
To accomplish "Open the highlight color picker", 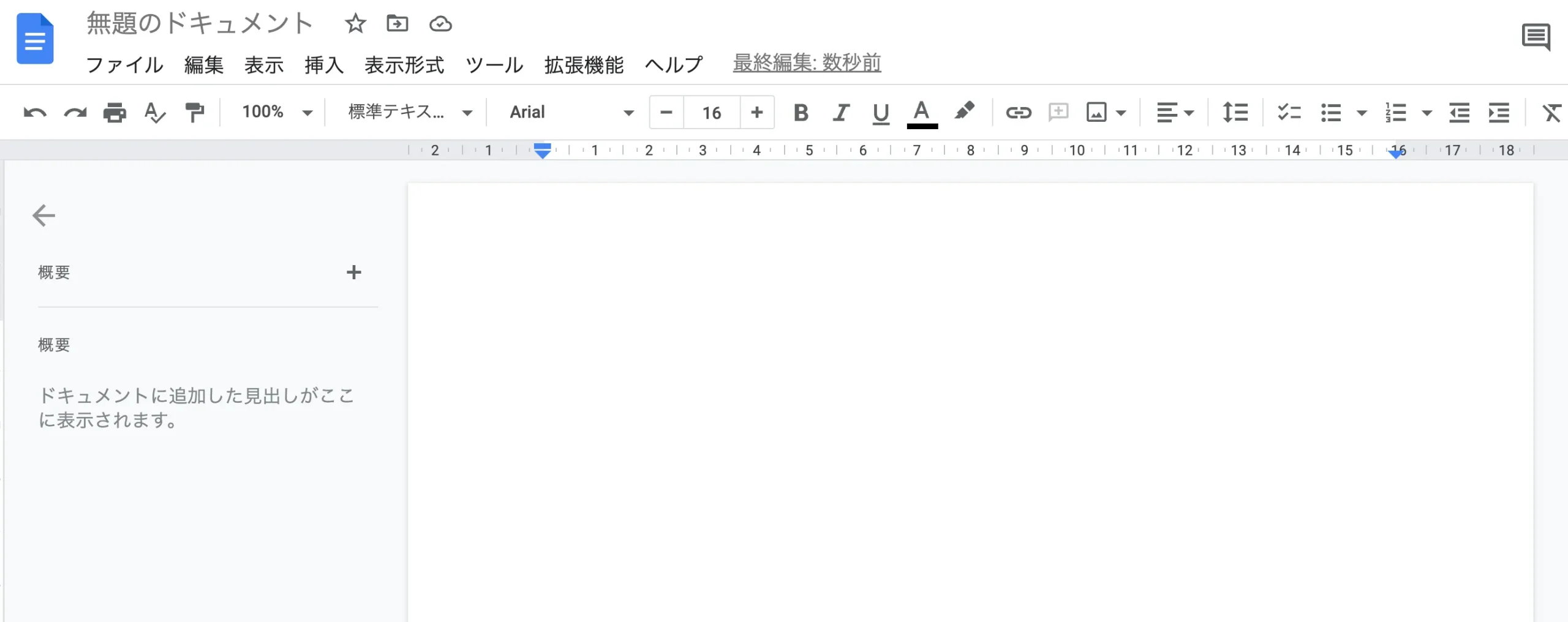I will click(x=964, y=111).
